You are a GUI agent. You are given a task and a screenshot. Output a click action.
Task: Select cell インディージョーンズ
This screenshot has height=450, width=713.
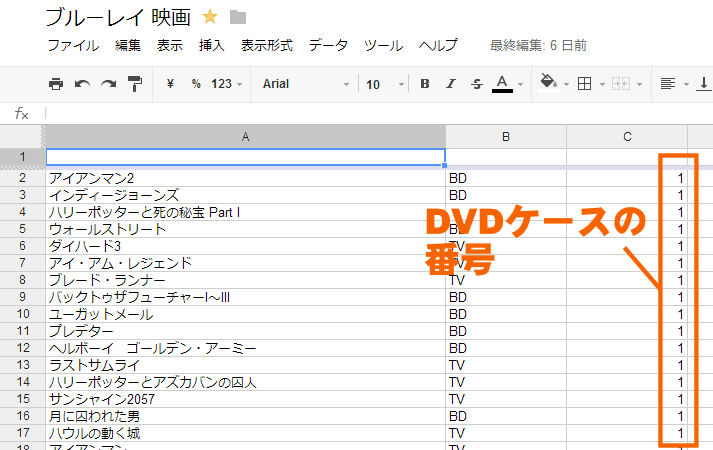pos(246,195)
